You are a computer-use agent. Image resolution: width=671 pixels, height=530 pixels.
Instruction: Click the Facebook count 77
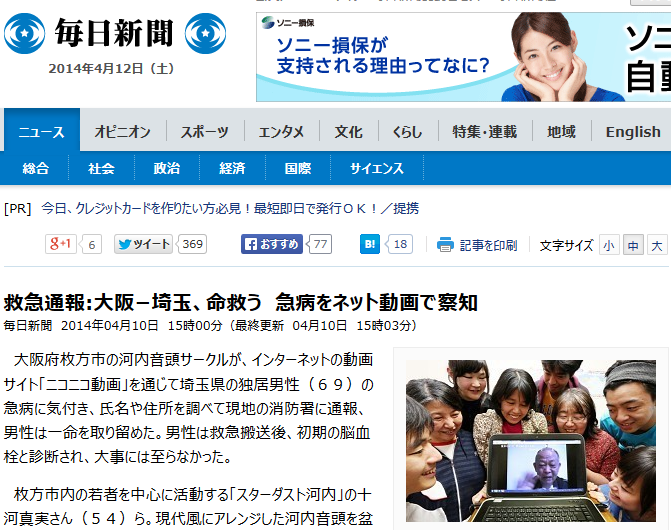point(320,244)
